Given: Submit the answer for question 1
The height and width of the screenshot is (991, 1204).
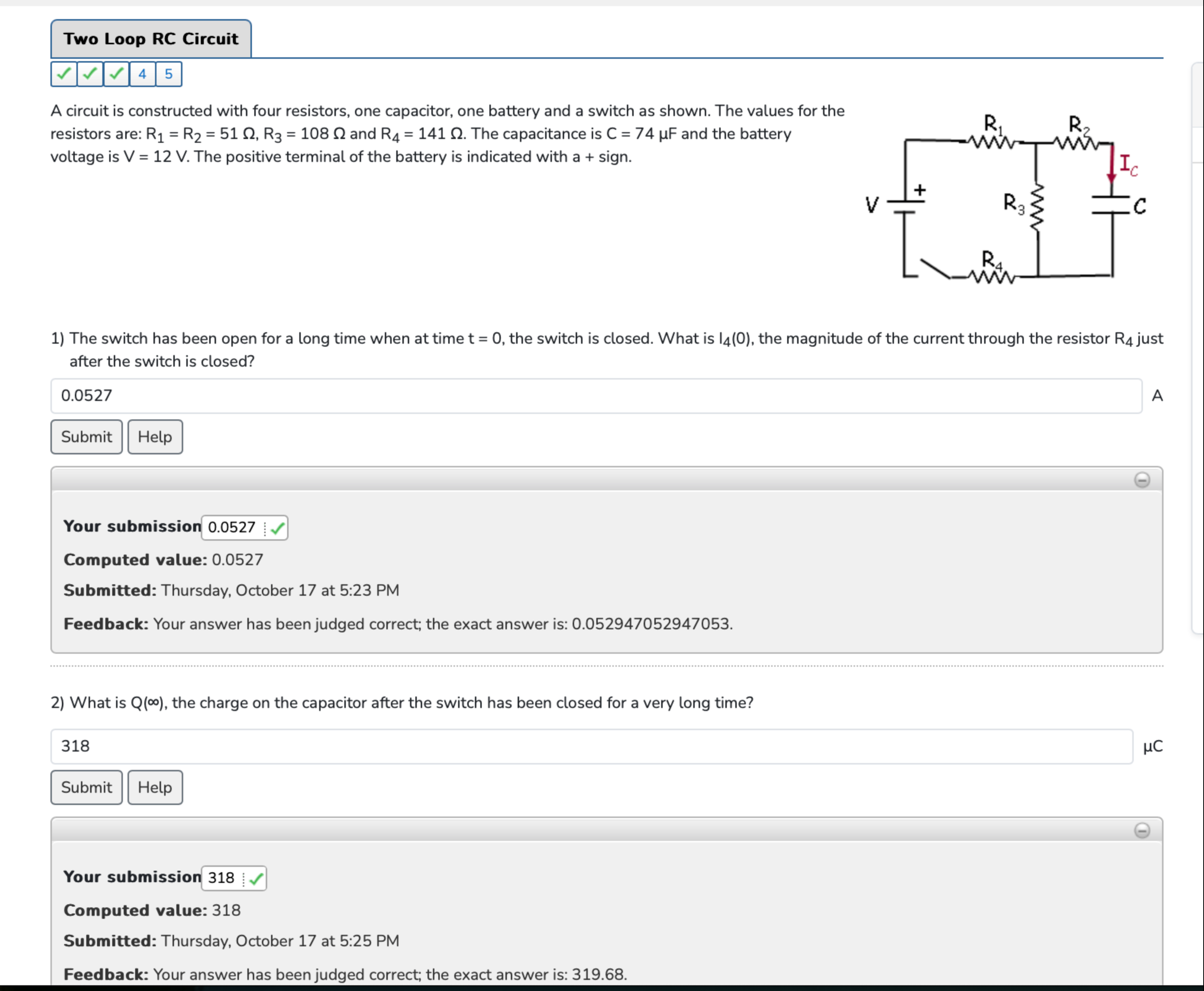Looking at the screenshot, I should [x=86, y=437].
